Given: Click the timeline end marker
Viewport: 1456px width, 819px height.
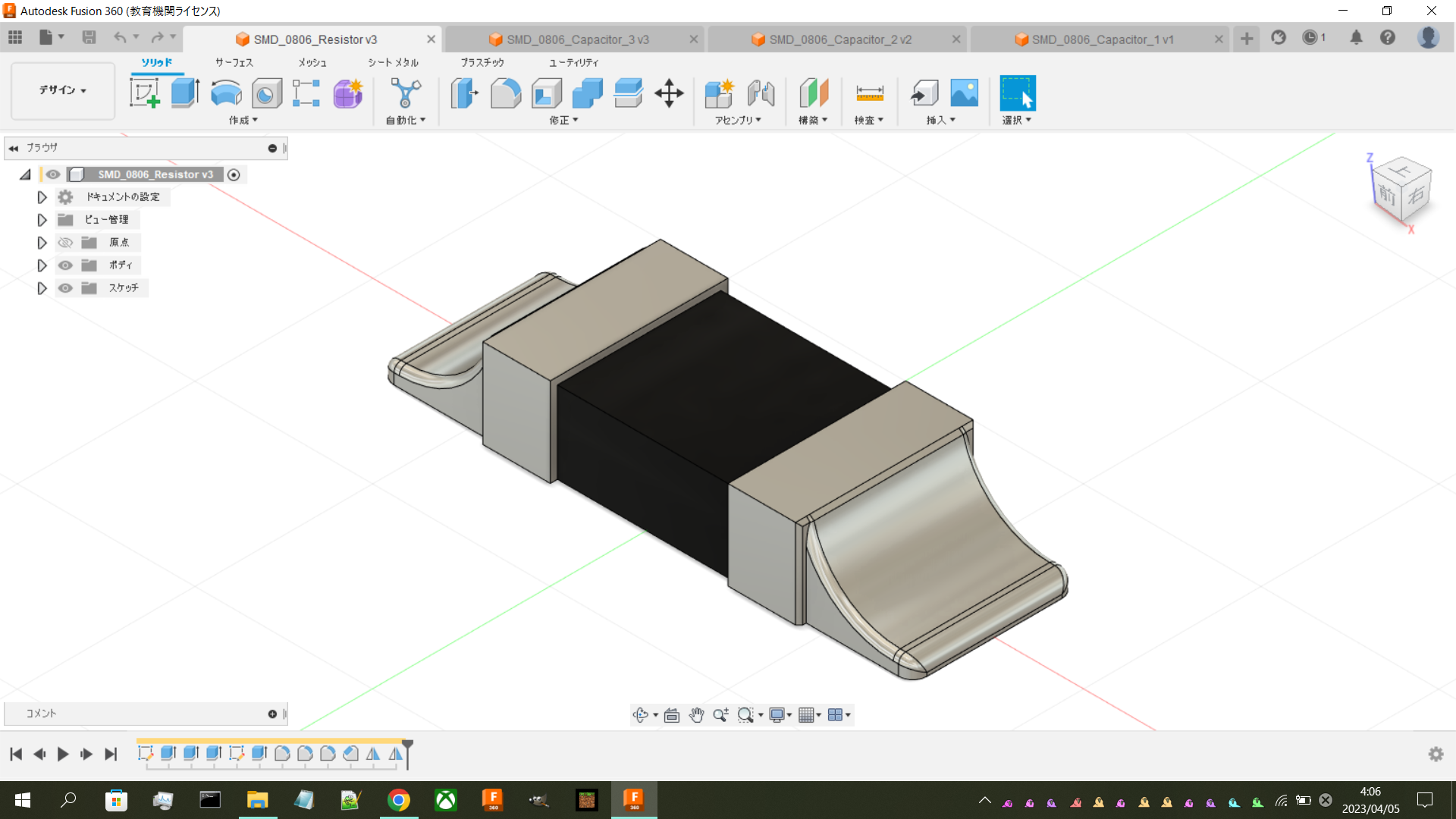Looking at the screenshot, I should coord(407,754).
